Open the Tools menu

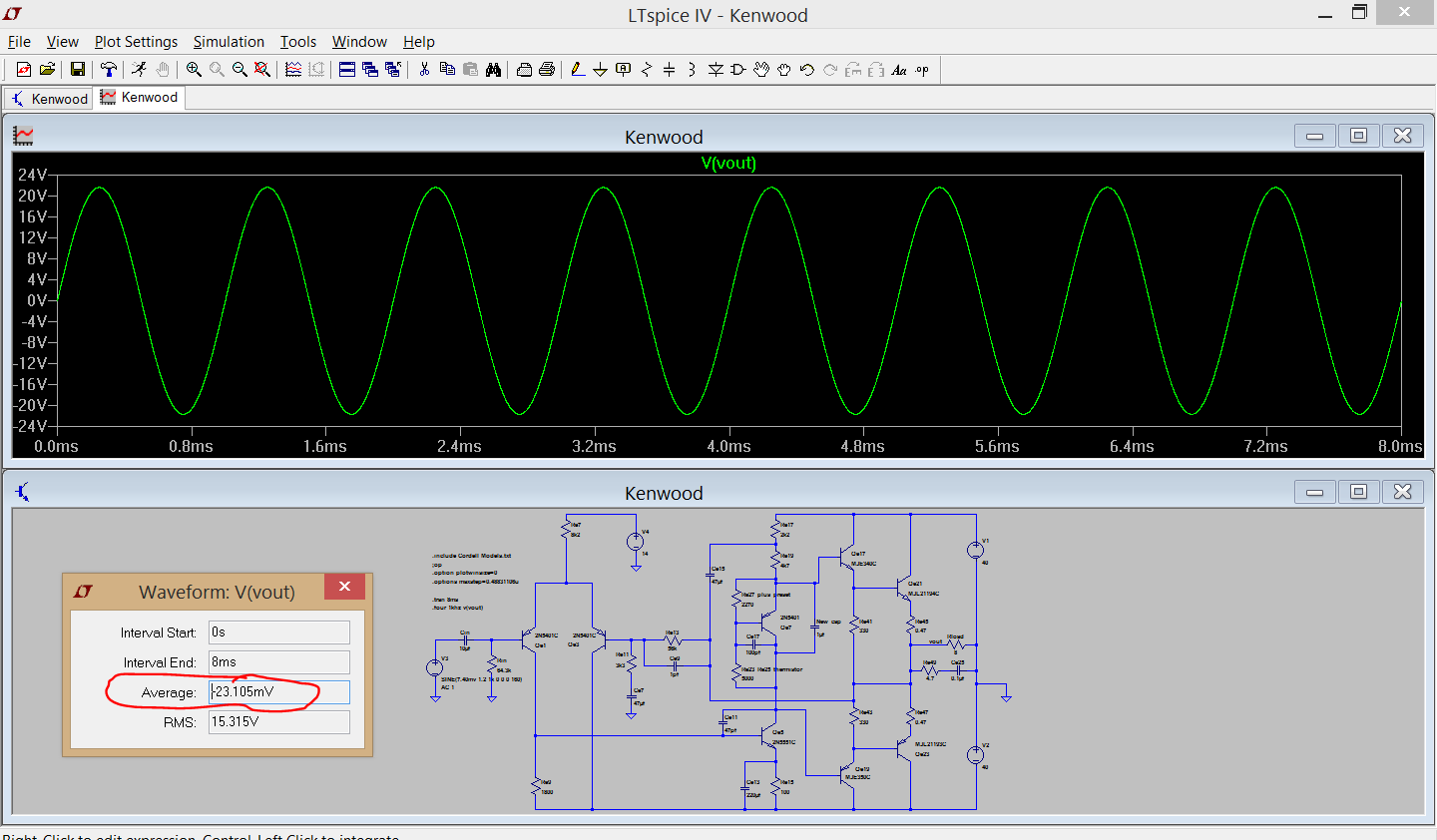298,42
